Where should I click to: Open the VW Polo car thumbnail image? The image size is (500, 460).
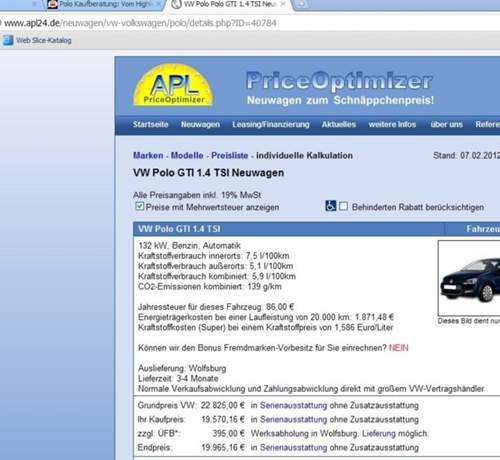coord(469,278)
